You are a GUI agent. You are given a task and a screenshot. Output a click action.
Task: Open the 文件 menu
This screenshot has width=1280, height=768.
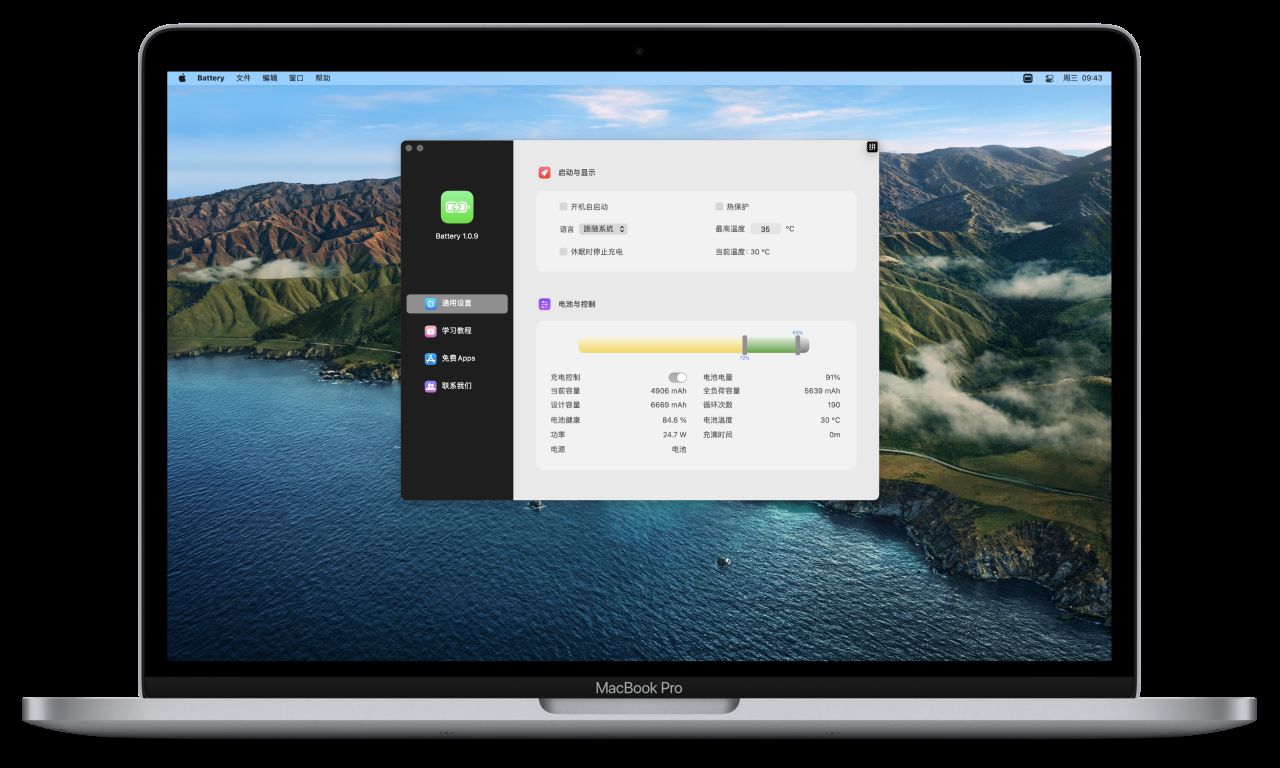pyautogui.click(x=244, y=78)
